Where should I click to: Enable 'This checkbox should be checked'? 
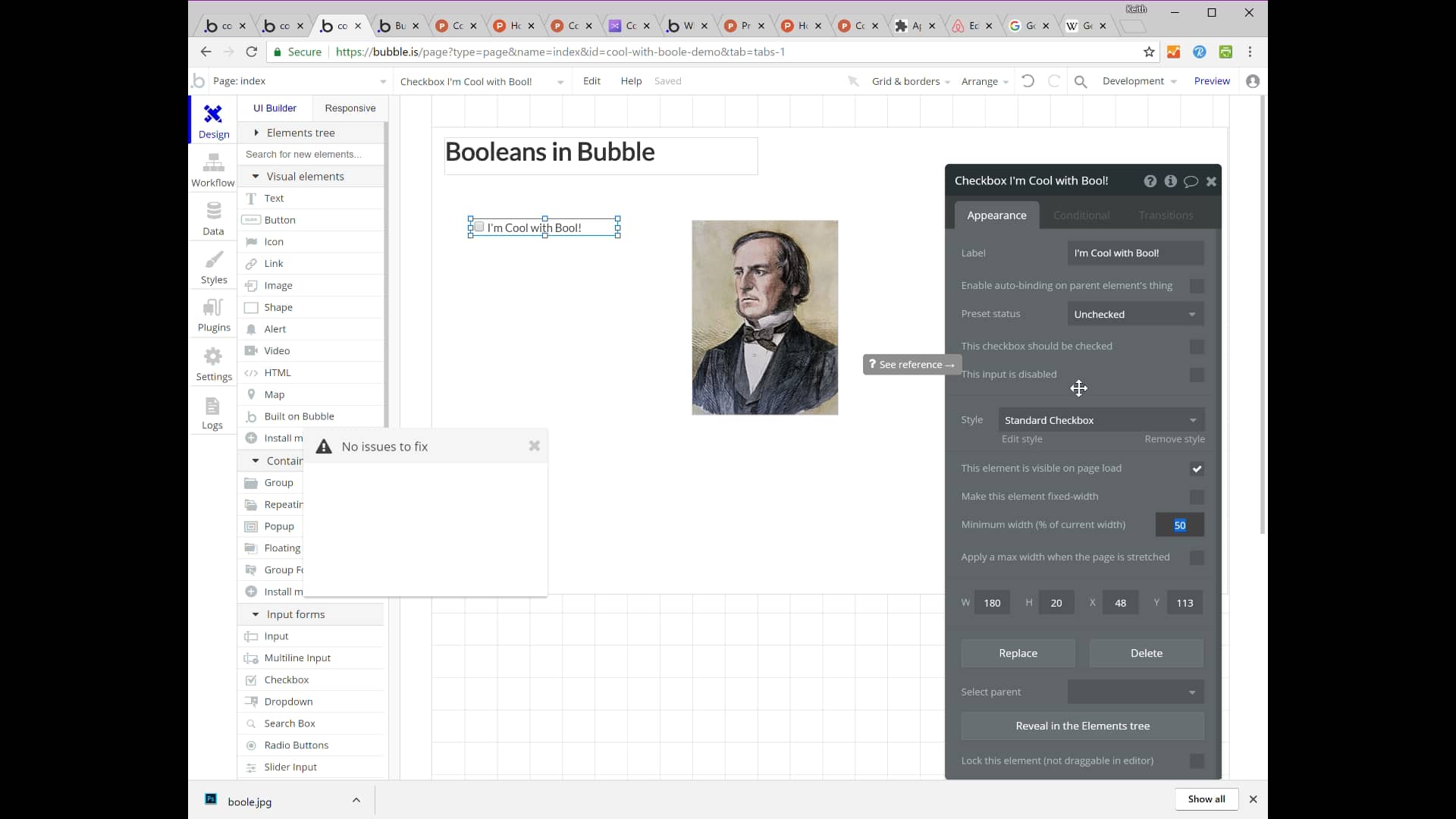point(1197,347)
